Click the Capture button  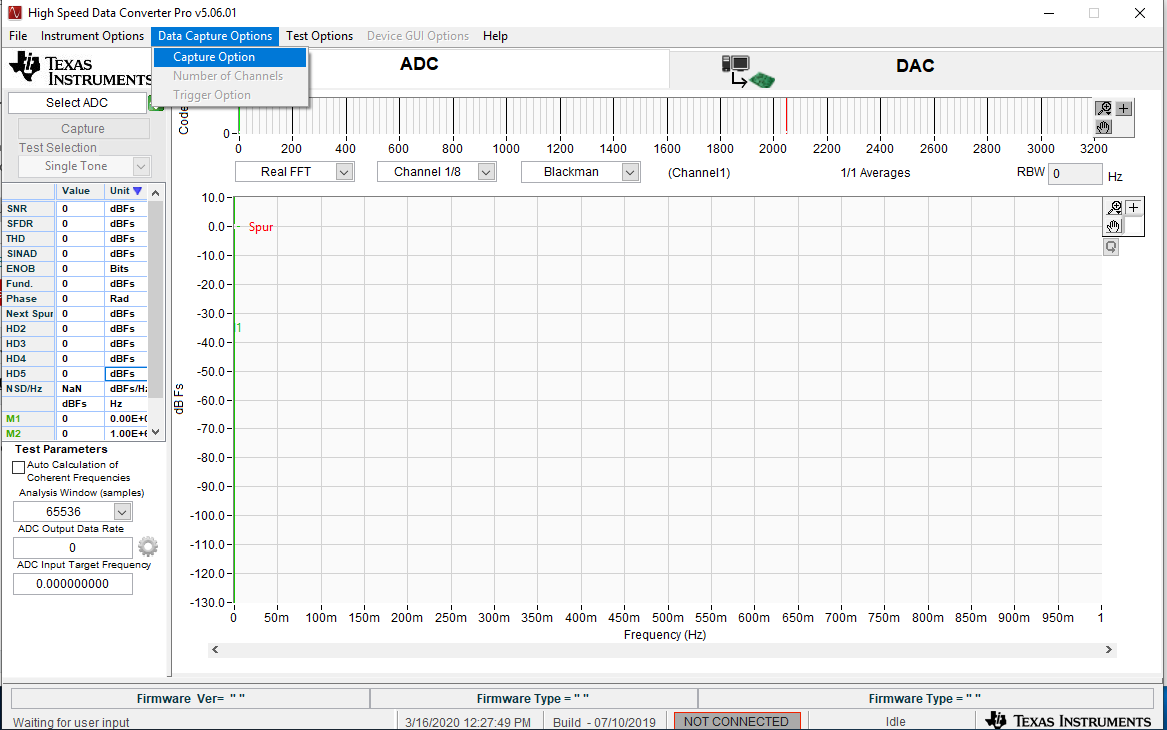tap(83, 129)
